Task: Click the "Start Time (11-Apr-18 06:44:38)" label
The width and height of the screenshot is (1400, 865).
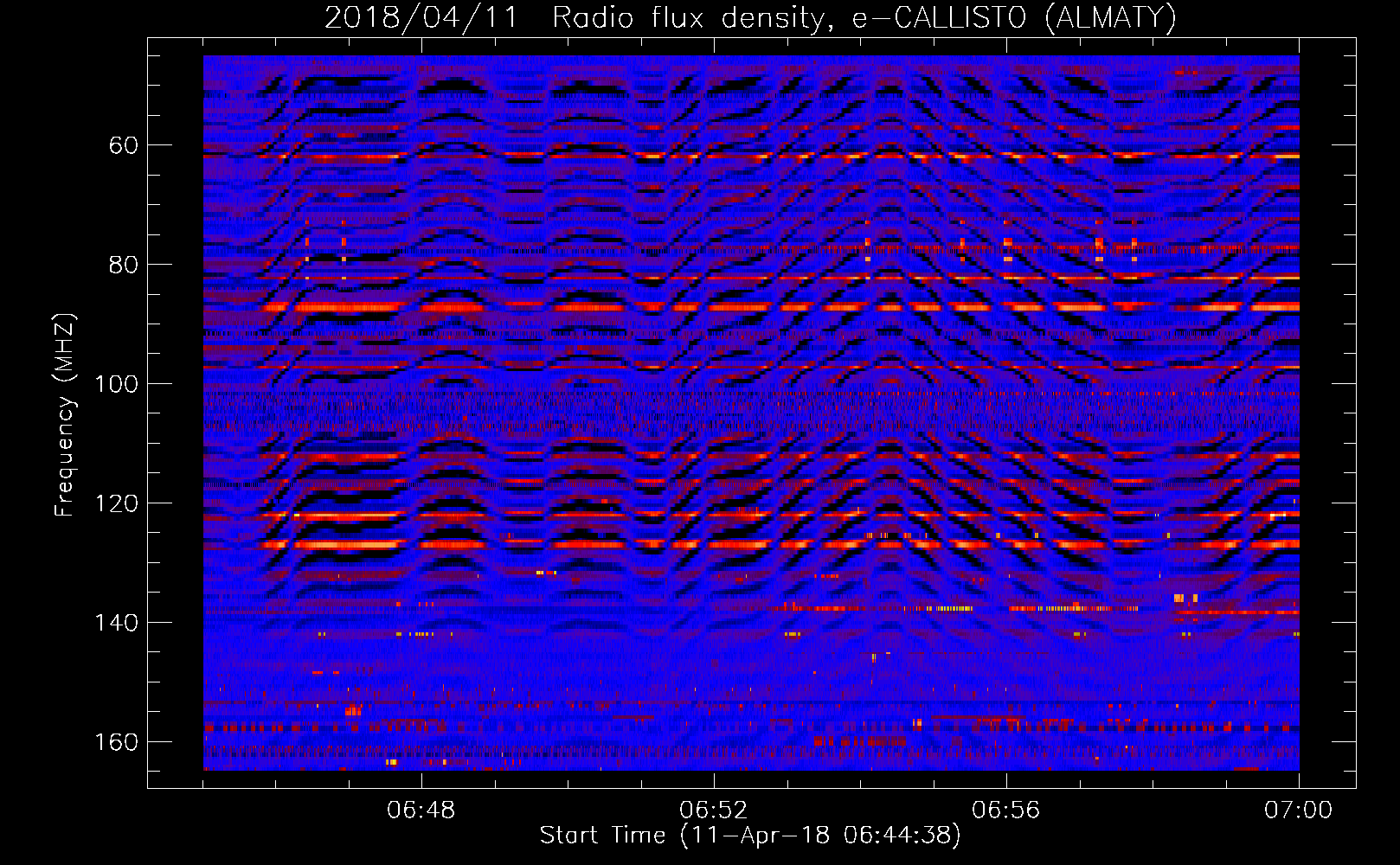Action: coord(750,836)
